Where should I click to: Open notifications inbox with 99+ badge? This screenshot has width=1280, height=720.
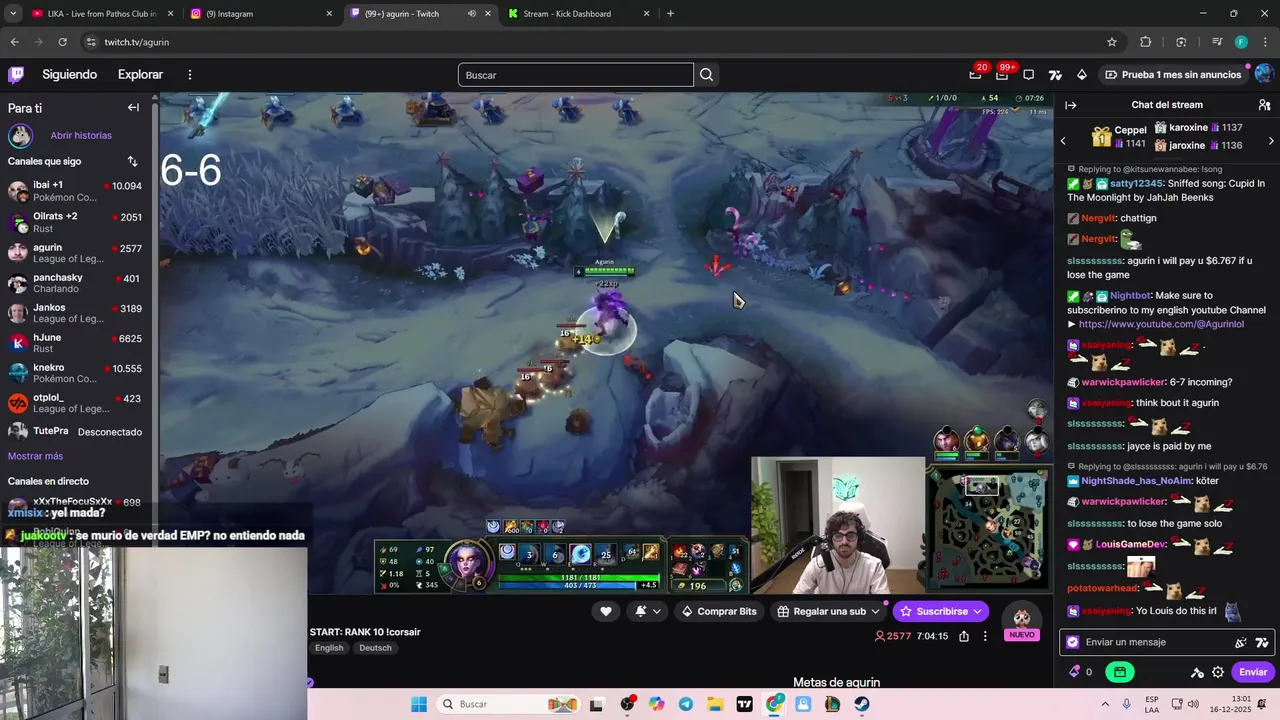[x=1002, y=75]
